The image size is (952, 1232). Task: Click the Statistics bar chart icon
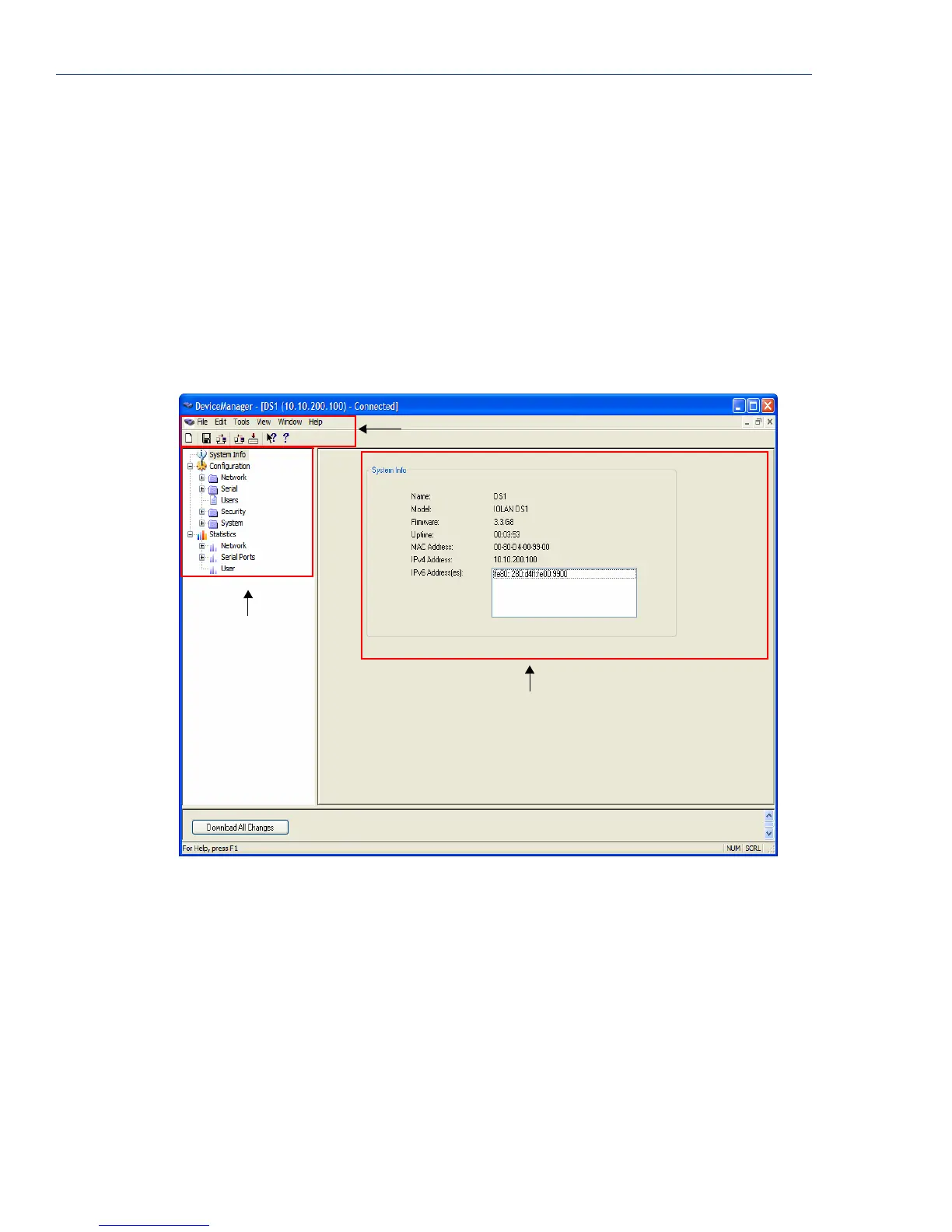pos(201,534)
